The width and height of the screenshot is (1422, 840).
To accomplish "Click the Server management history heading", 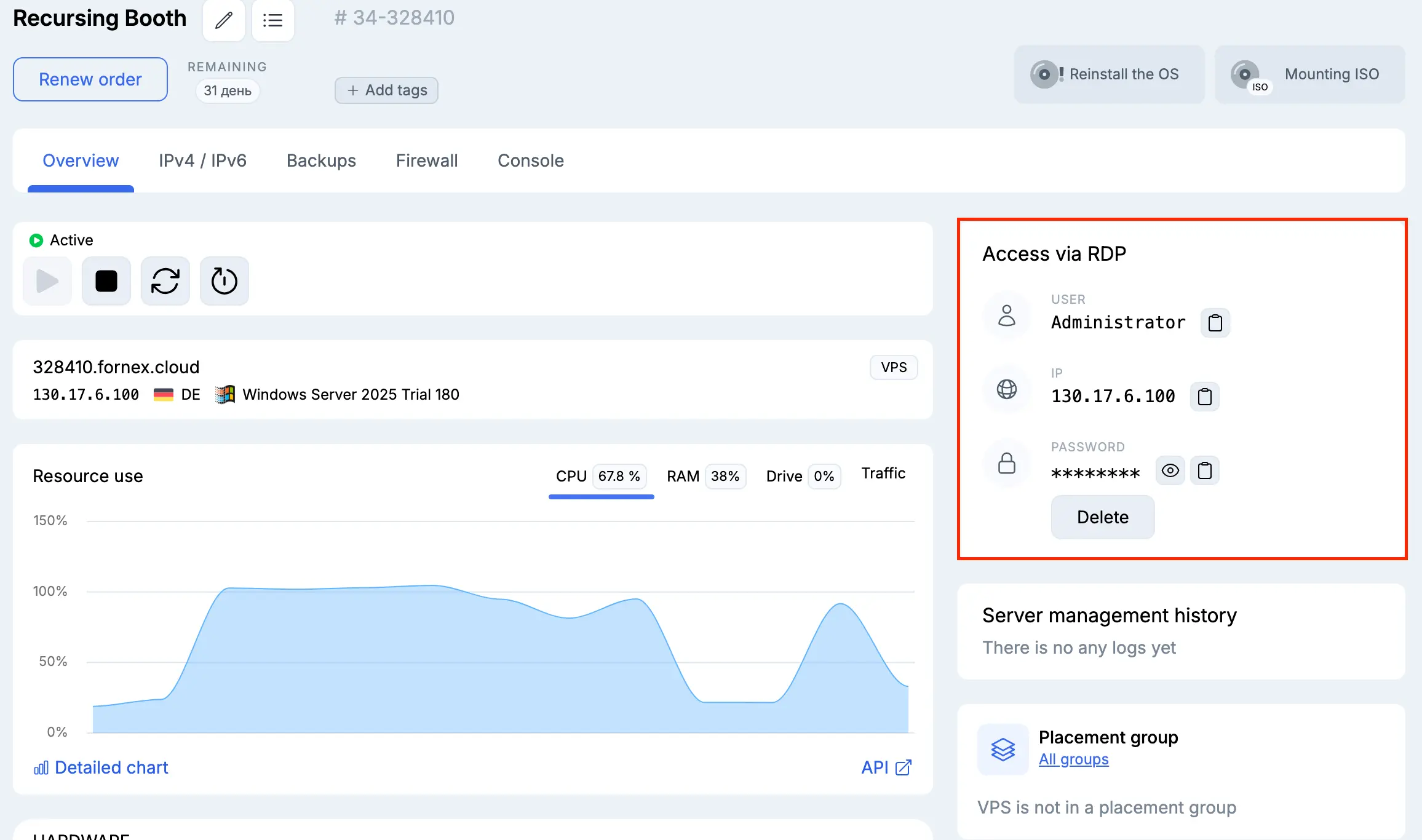I will point(1110,616).
